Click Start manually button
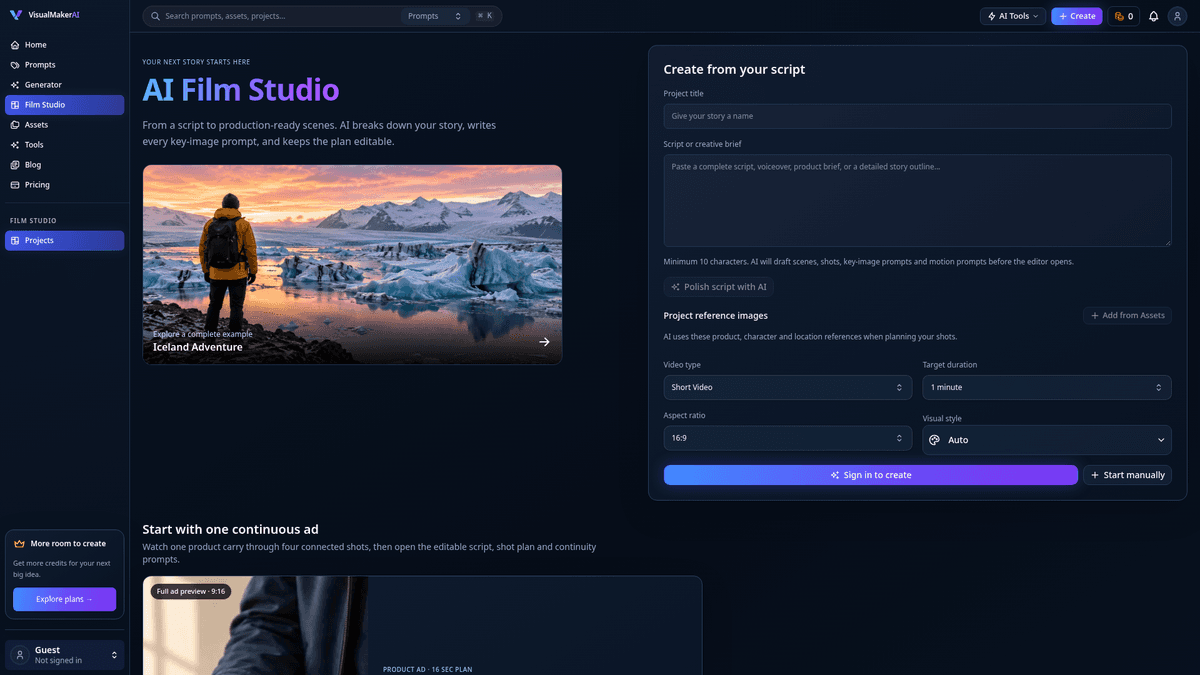Screen dimensions: 1200x675 click(x=1127, y=475)
